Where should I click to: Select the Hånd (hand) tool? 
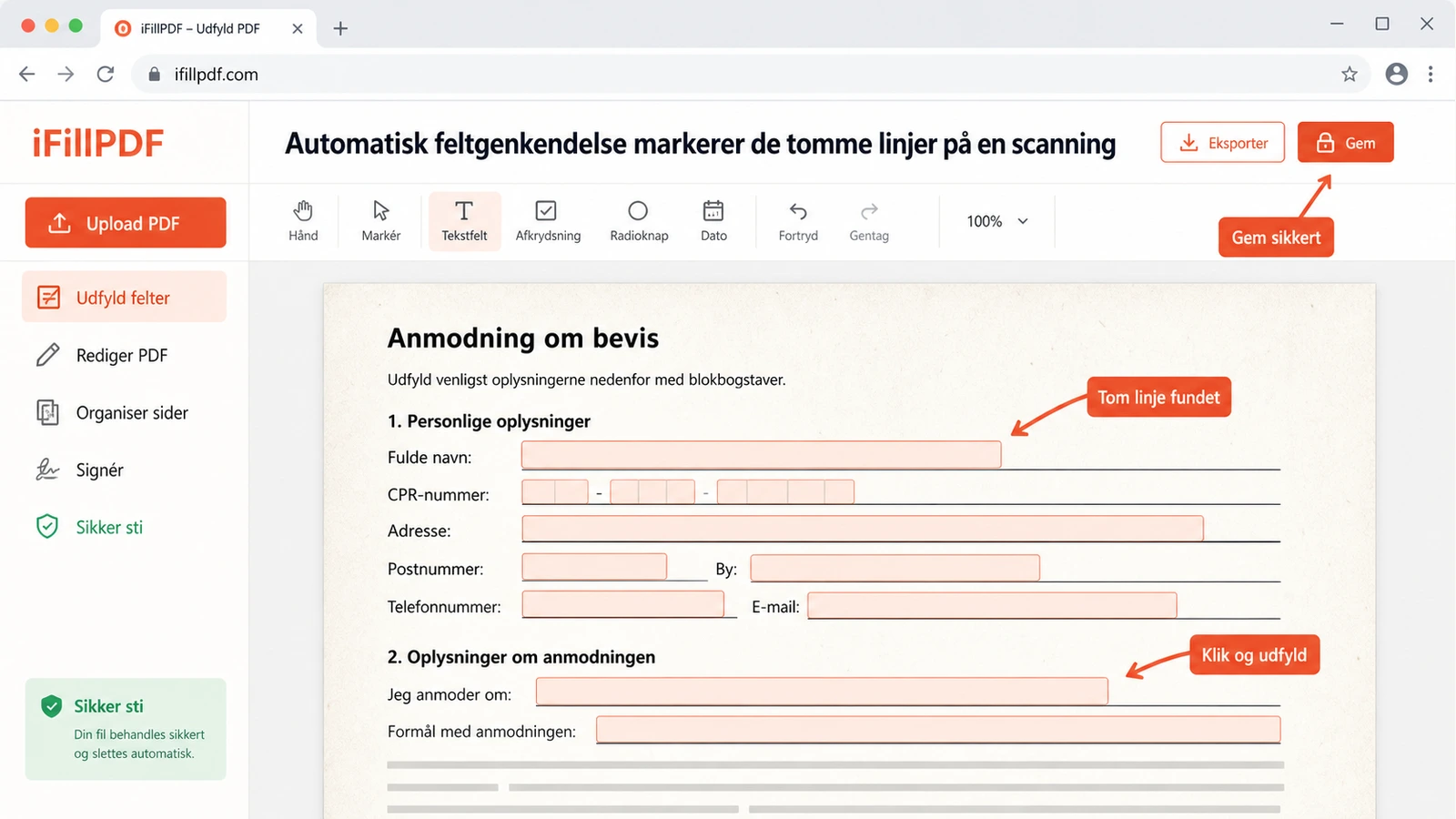tap(303, 221)
